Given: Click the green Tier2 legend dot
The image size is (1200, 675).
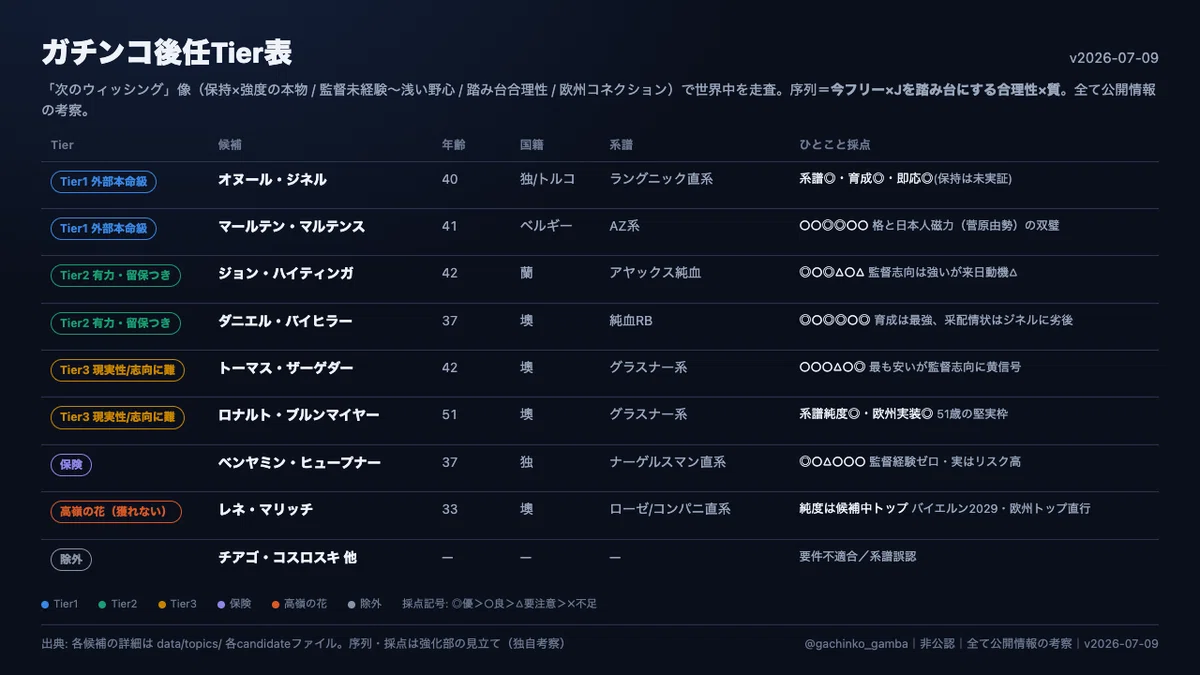Looking at the screenshot, I should click(102, 604).
